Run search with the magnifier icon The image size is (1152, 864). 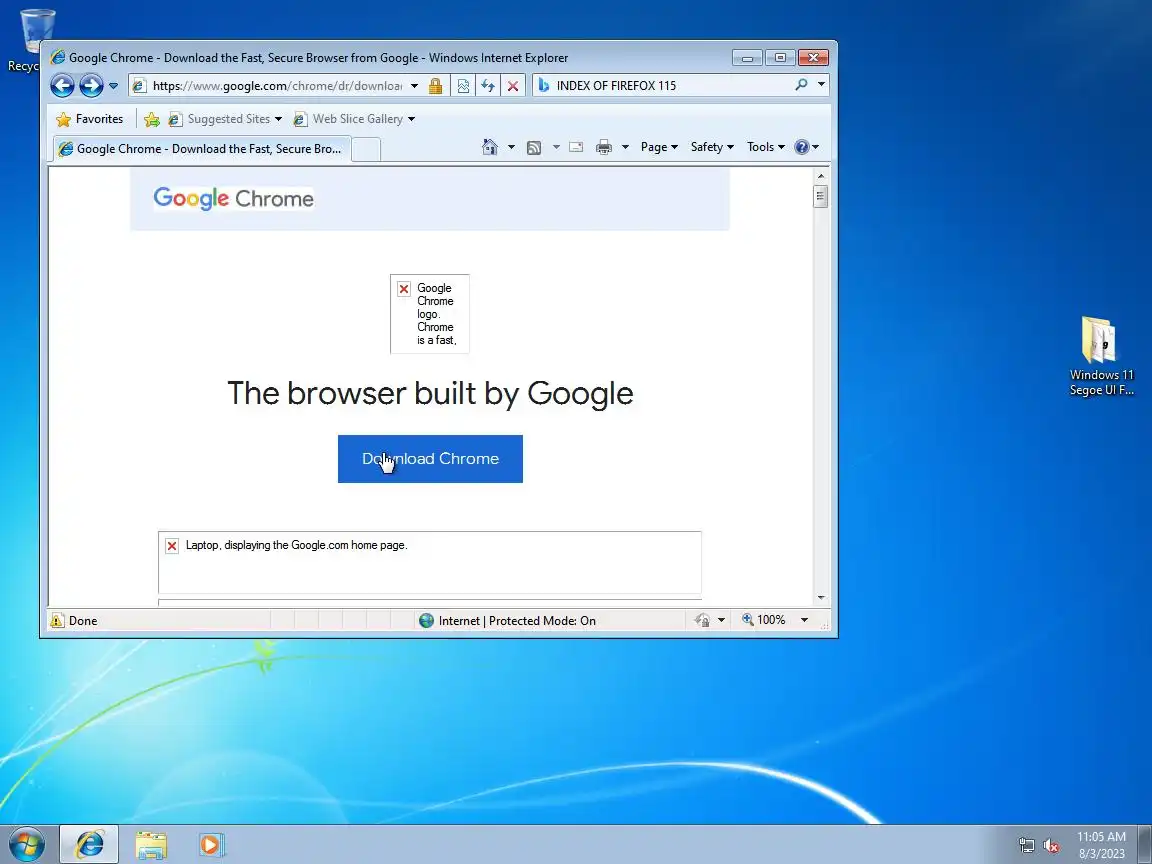pyautogui.click(x=802, y=85)
